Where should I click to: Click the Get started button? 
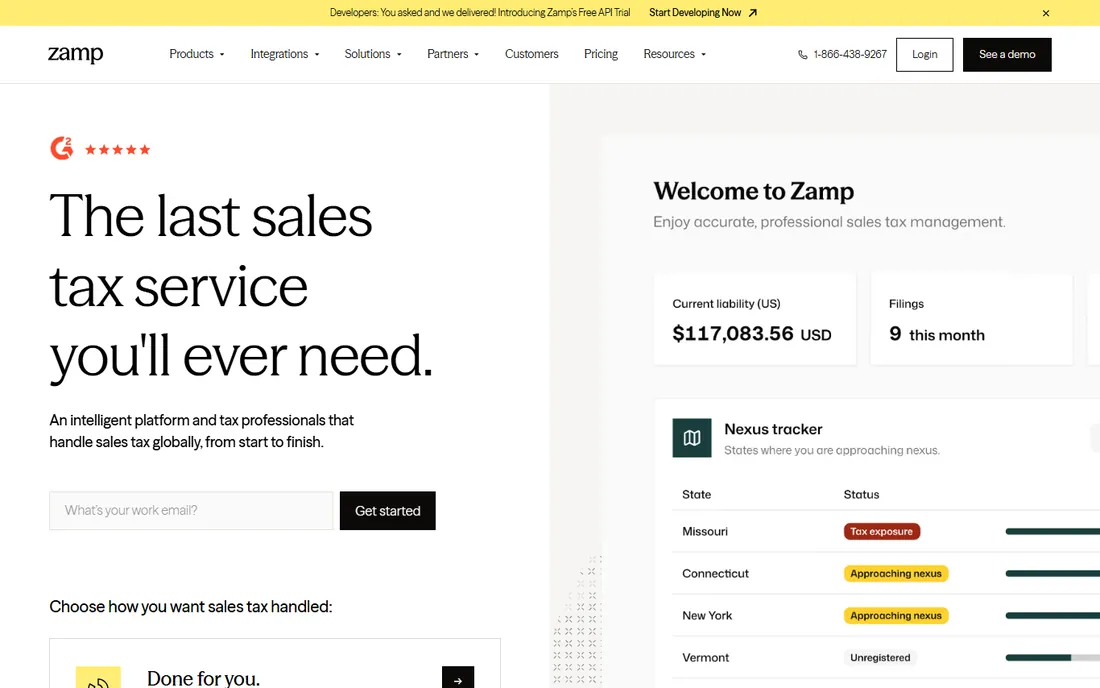[387, 511]
